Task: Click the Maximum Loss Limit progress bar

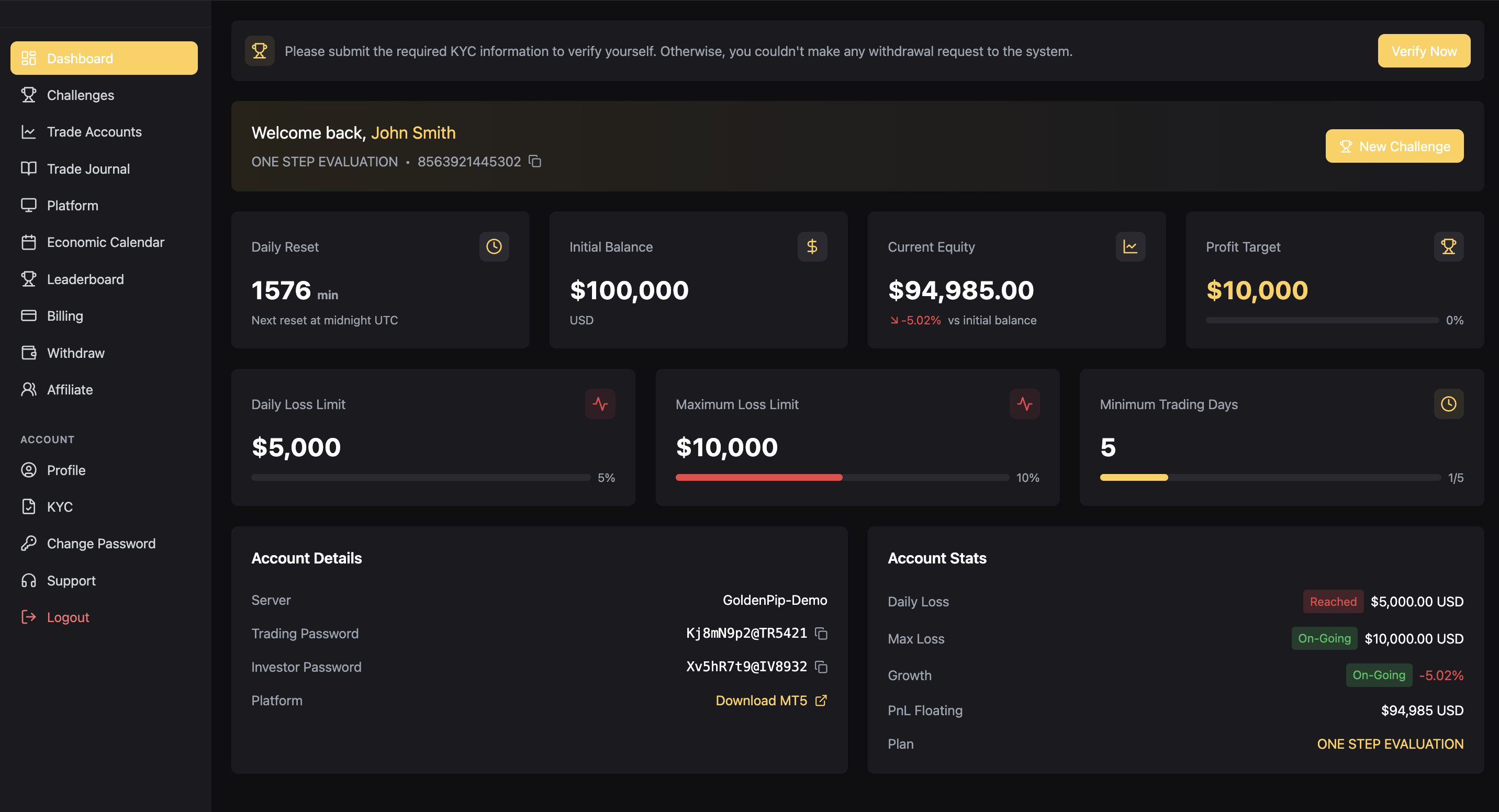Action: click(842, 477)
